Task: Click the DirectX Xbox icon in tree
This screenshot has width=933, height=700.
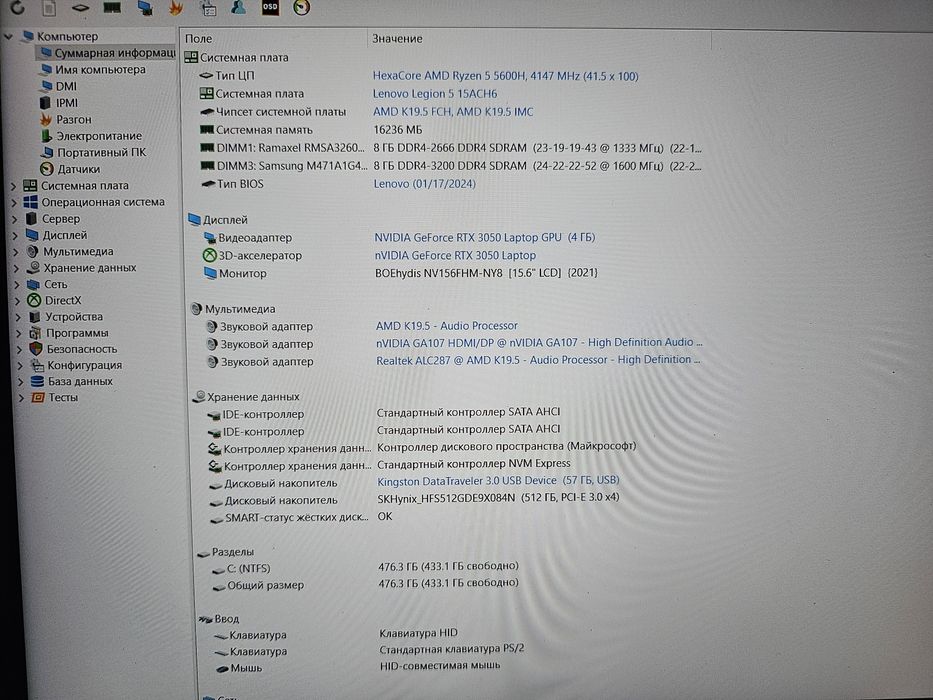Action: 34,301
